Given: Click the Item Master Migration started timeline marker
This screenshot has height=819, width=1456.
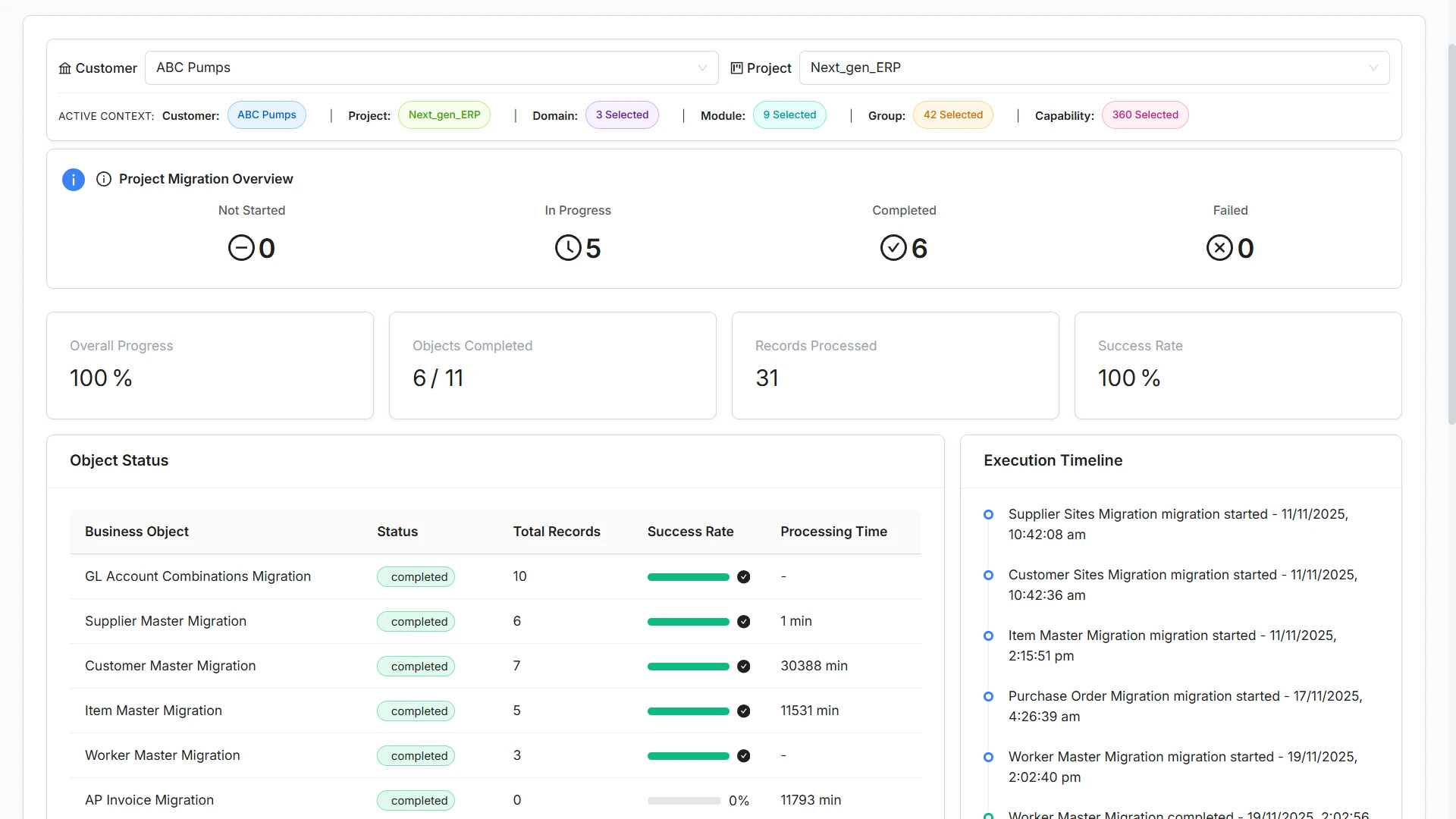Looking at the screenshot, I should click(988, 636).
